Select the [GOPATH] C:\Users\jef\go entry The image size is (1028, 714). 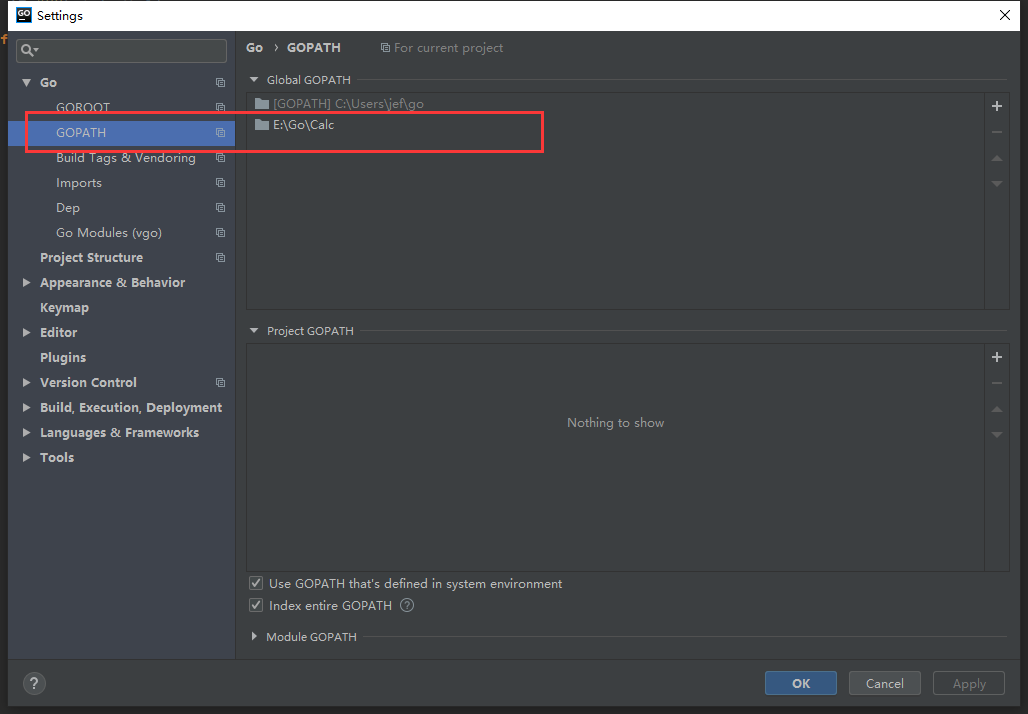click(615, 104)
